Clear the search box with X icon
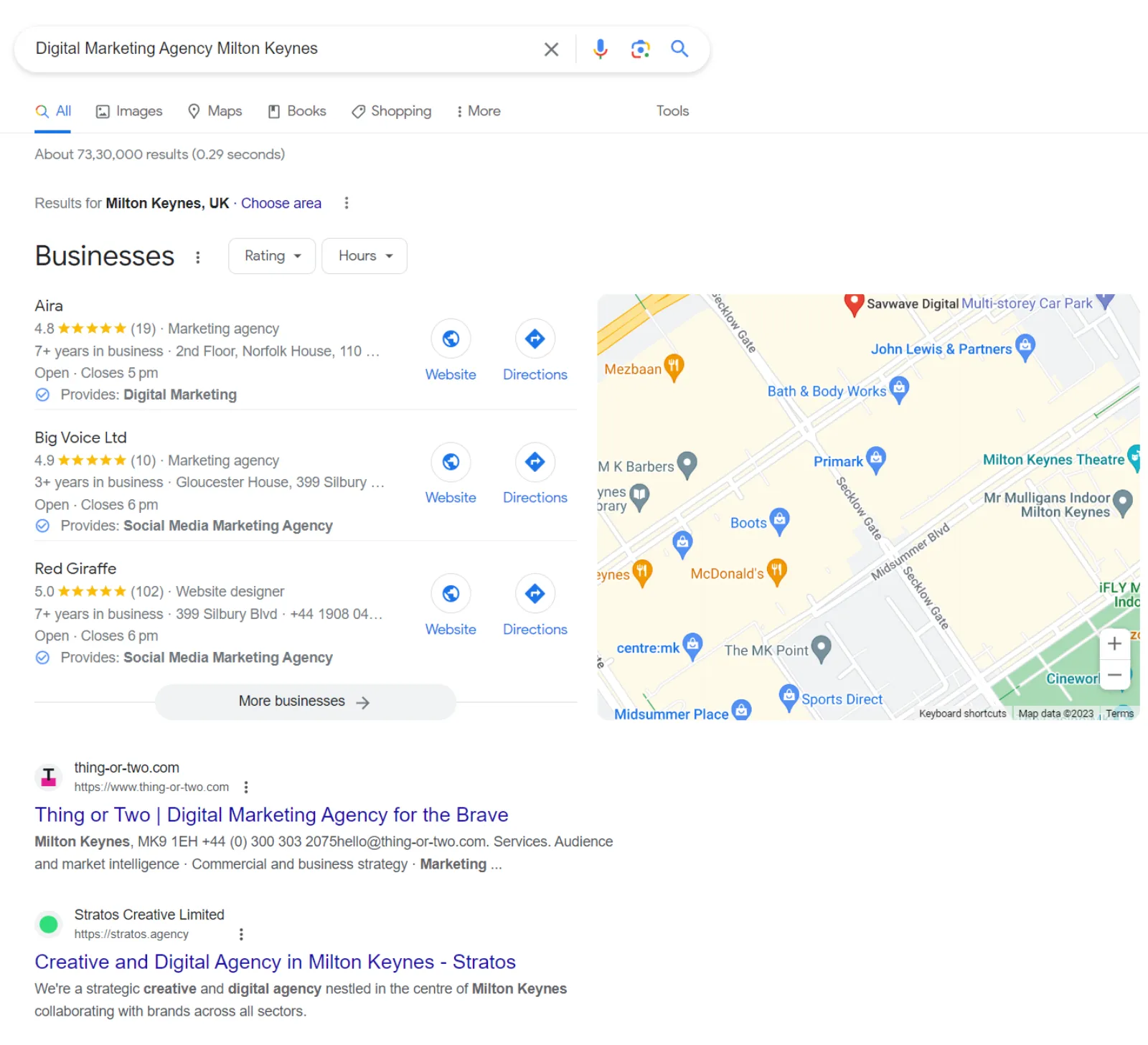1148x1045 pixels. click(x=551, y=49)
